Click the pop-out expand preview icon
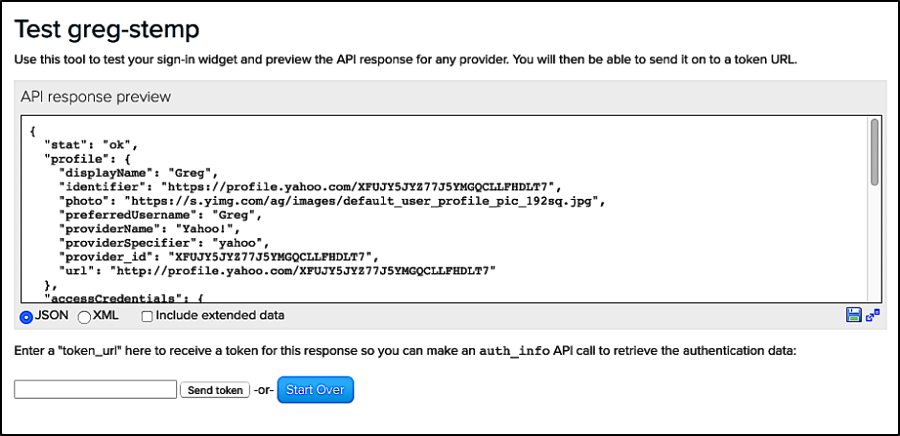This screenshot has width=900, height=436. point(873,315)
